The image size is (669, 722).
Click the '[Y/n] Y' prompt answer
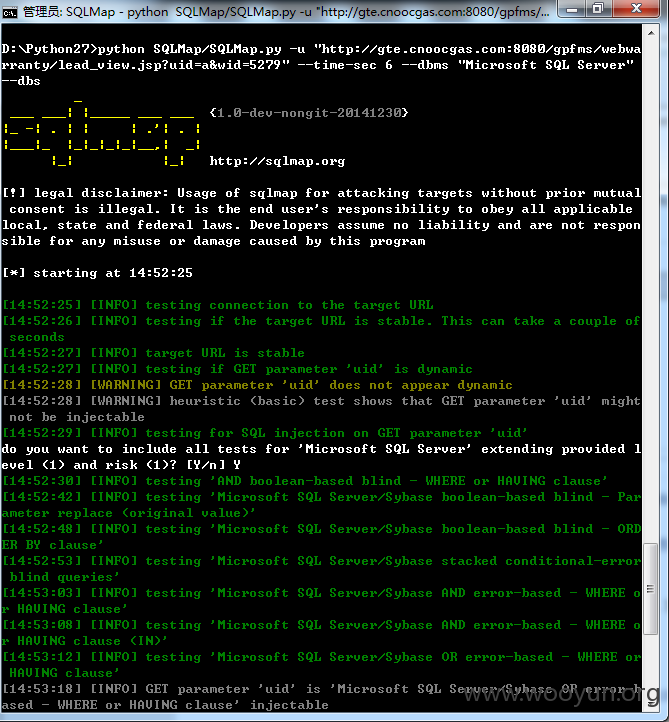coord(213,465)
